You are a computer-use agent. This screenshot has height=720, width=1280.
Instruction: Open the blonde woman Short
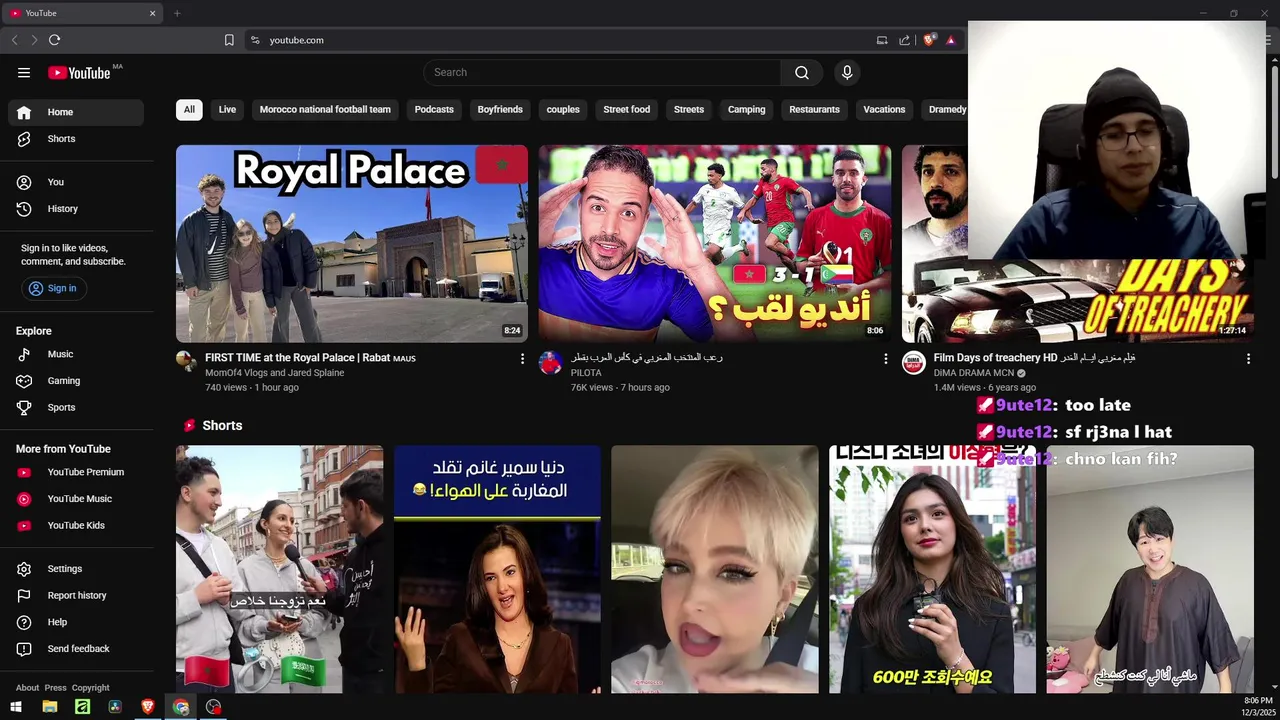pyautogui.click(x=714, y=569)
